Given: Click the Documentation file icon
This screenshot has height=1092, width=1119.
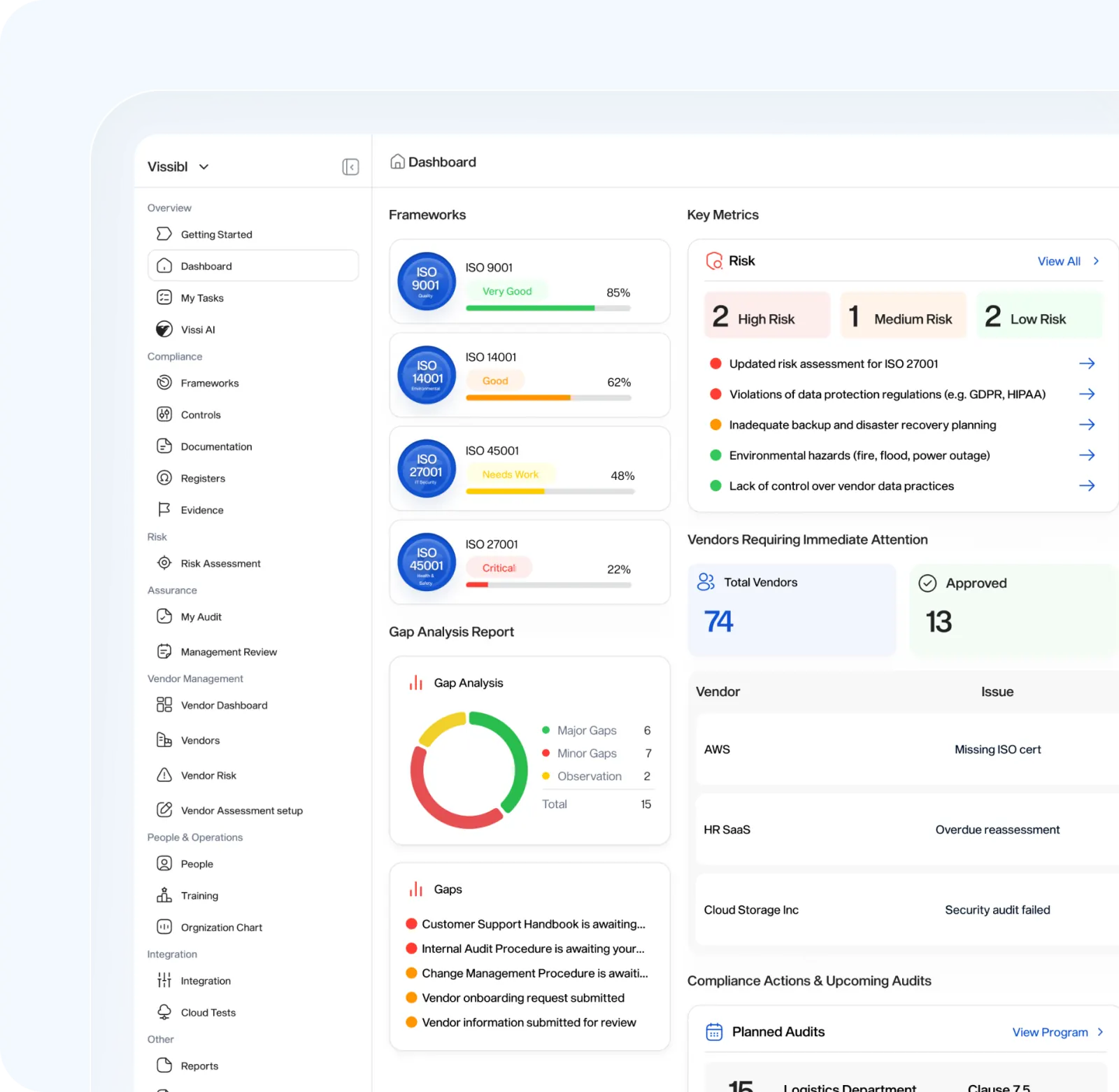Looking at the screenshot, I should click(164, 446).
